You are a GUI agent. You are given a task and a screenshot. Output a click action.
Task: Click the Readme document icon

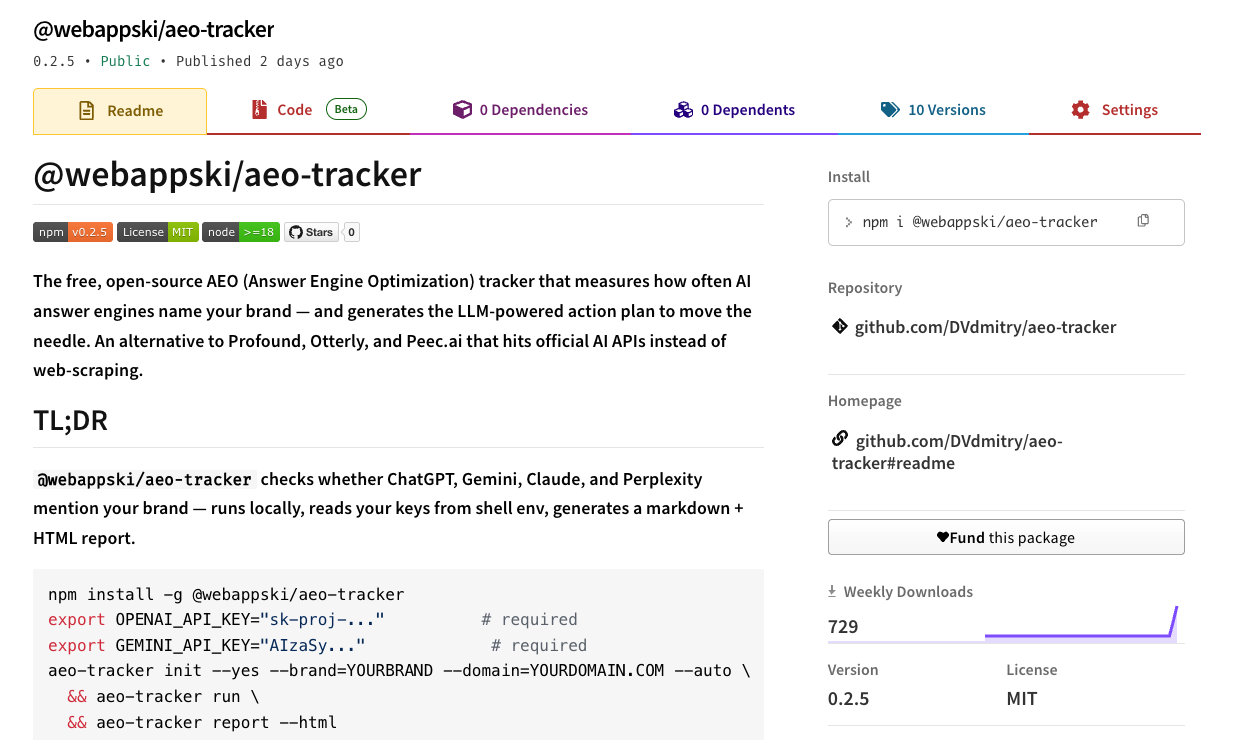coord(88,110)
